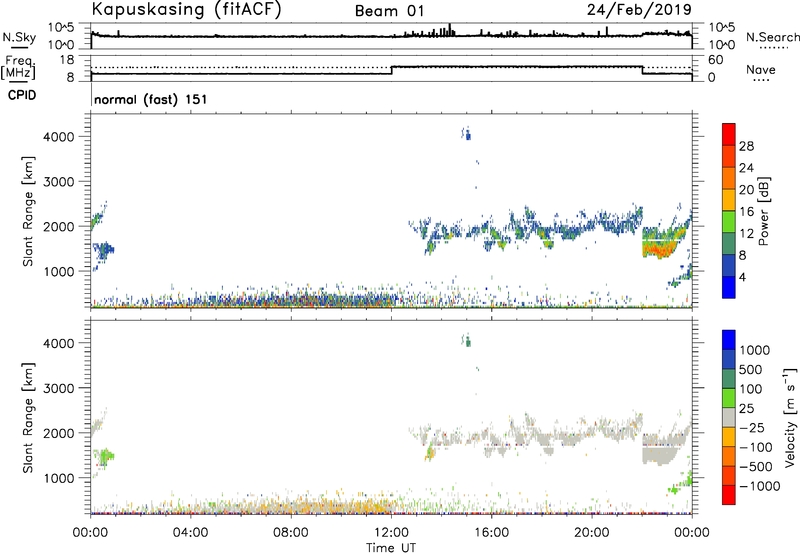Click the 'Beam 01' label

tap(389, 11)
